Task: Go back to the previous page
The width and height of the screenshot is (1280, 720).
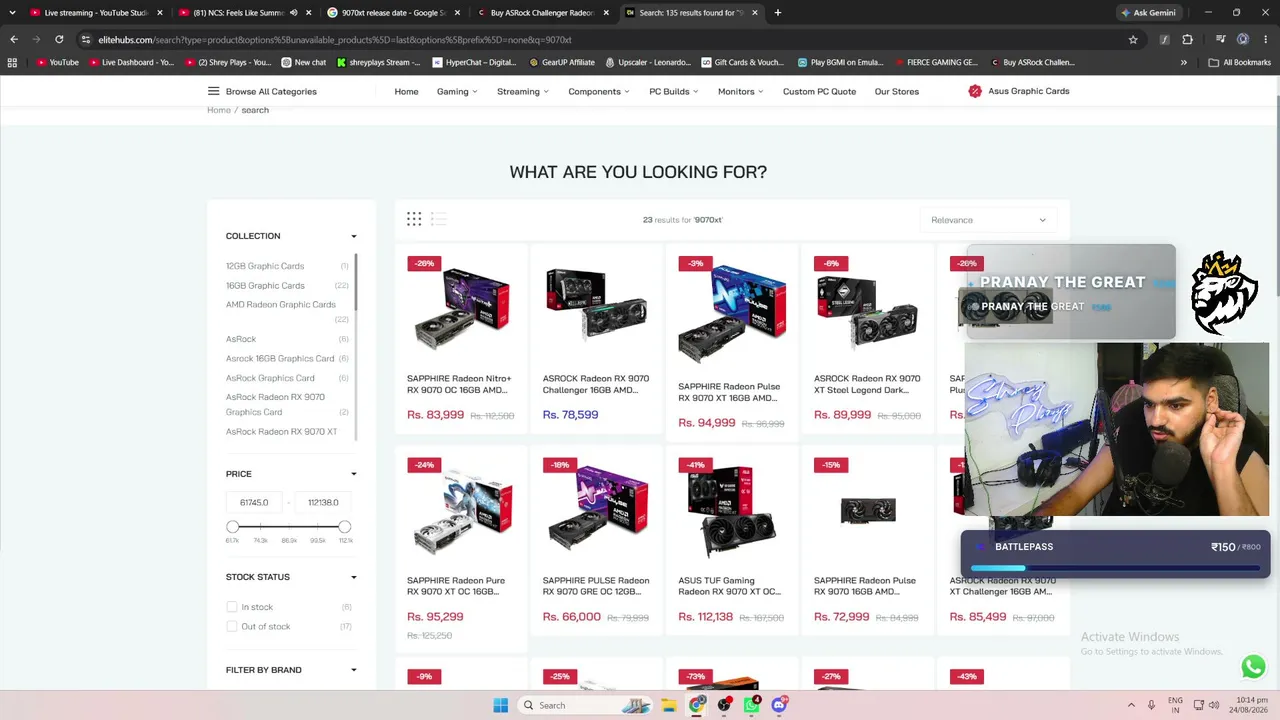Action: pyautogui.click(x=14, y=39)
